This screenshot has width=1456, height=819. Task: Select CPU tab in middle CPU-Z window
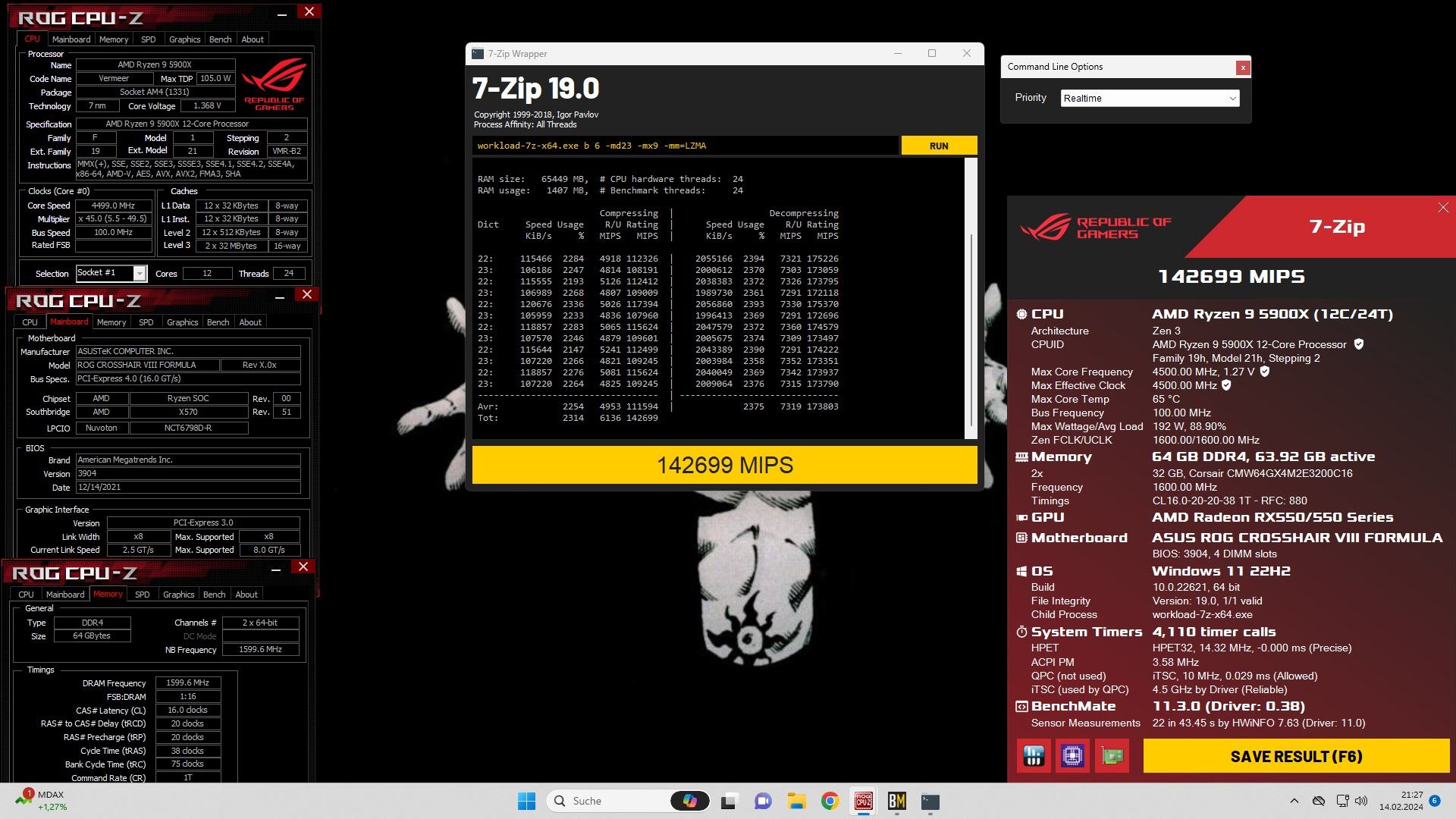[30, 322]
